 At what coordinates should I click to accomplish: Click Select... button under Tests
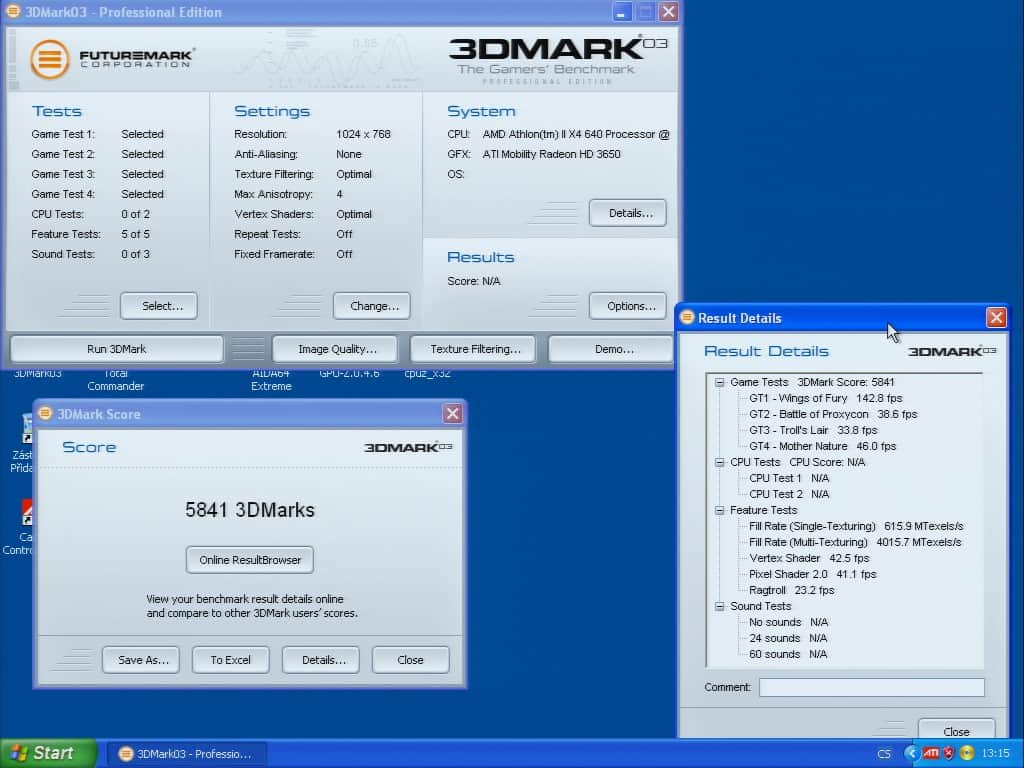pos(159,306)
